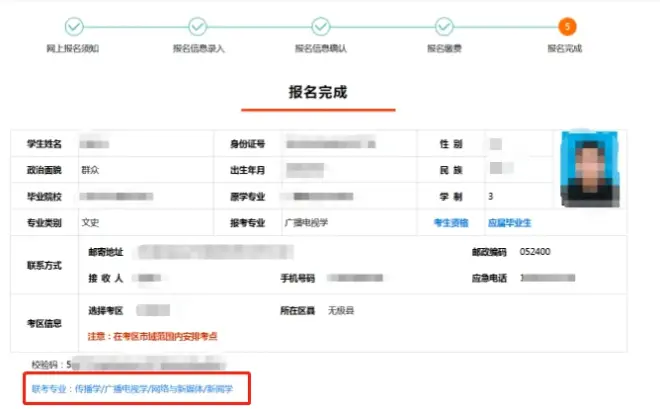The image size is (660, 409).
Task: Select the 网上报名须知 step label
Action: (73, 48)
